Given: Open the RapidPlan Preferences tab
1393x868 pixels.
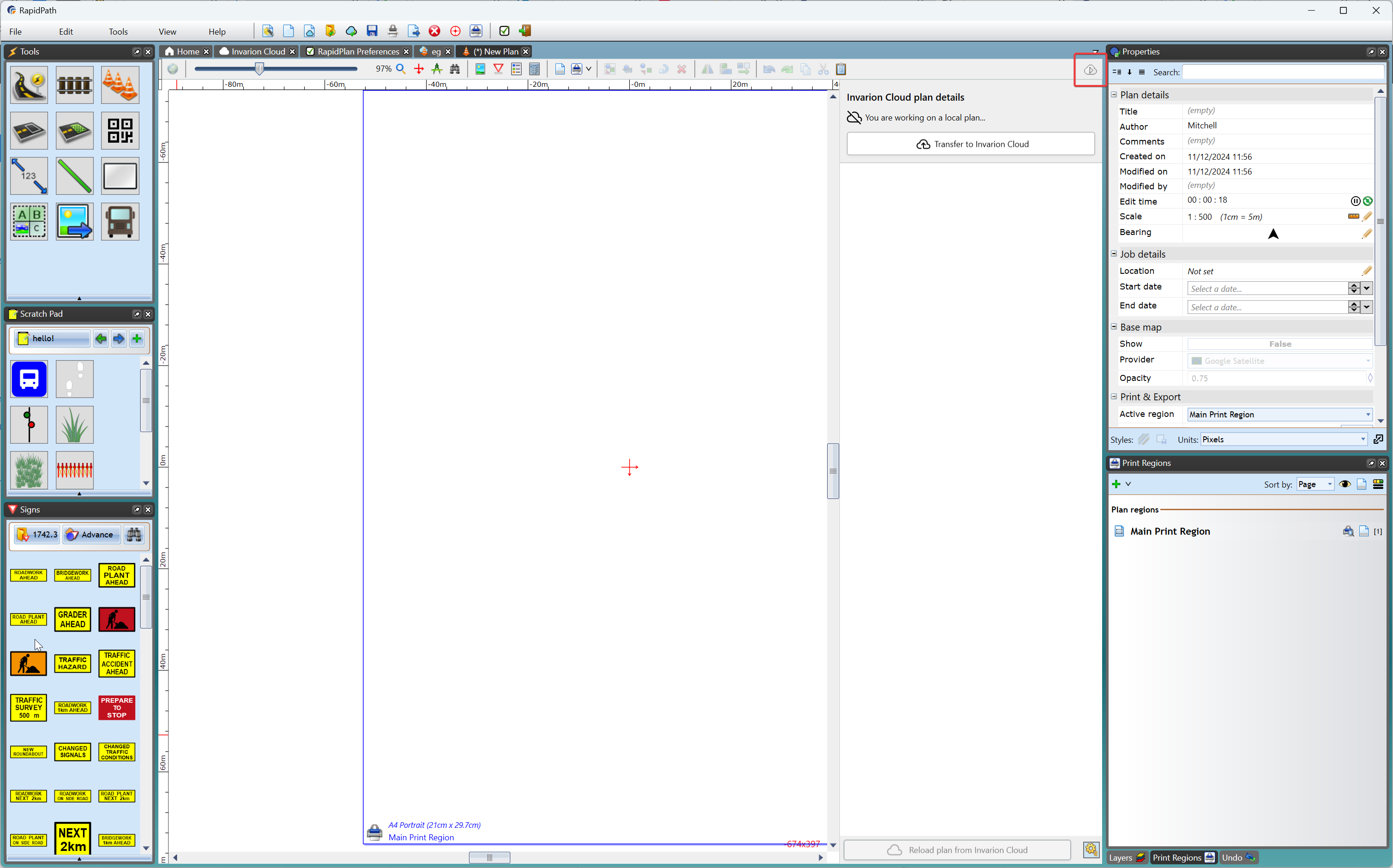Looking at the screenshot, I should (x=358, y=51).
